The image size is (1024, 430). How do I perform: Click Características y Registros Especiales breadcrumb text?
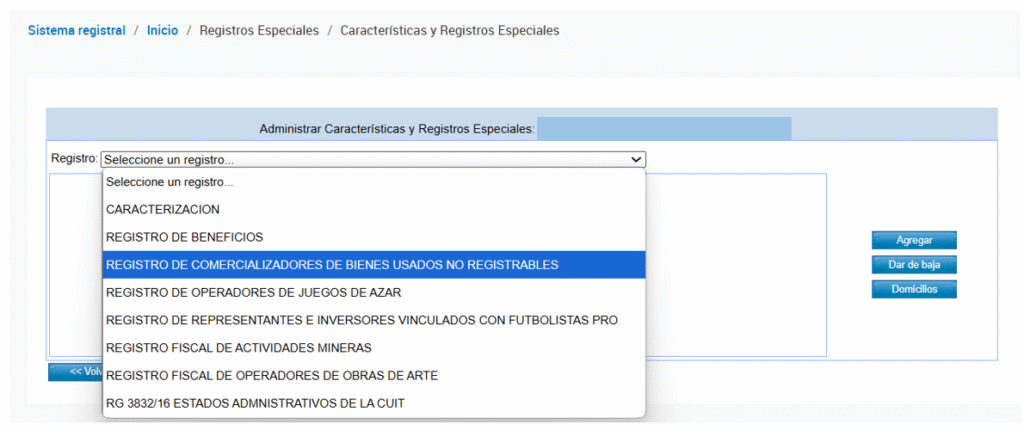(x=449, y=31)
